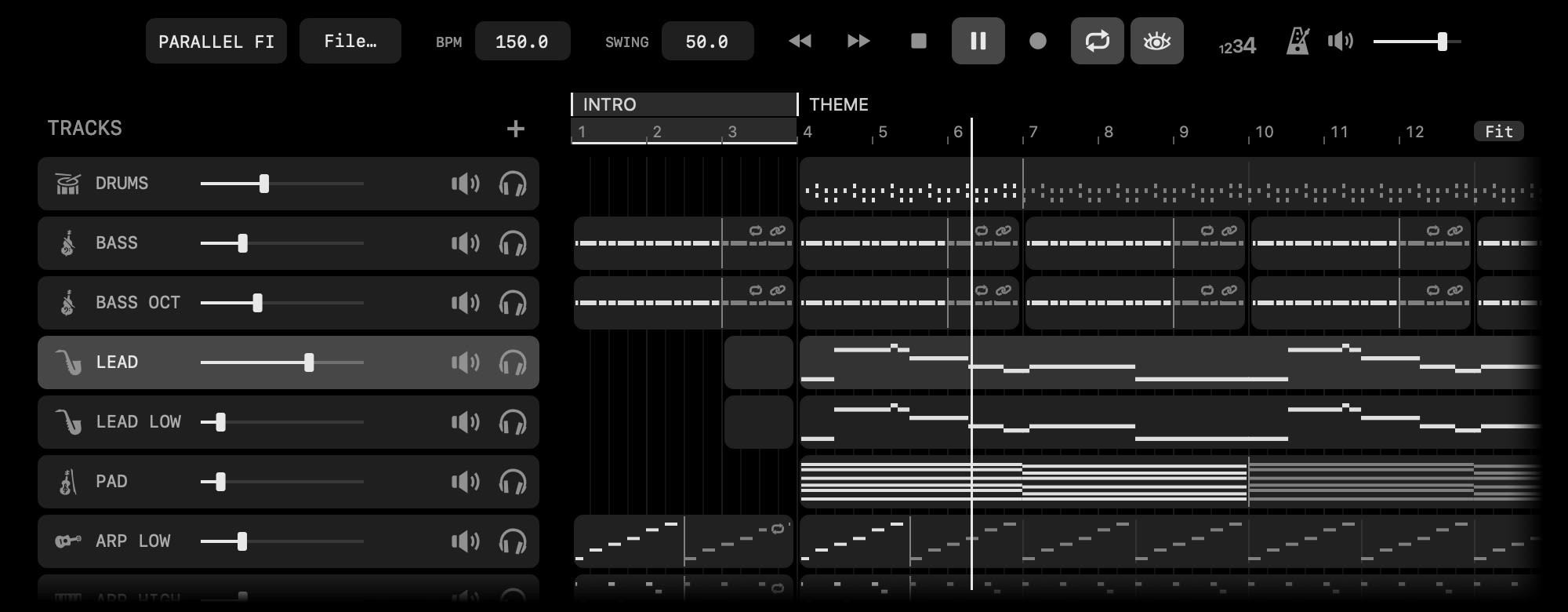Screen dimensions: 1568x612
Task: Solo the DRUMS track with headphones
Action: click(x=513, y=184)
